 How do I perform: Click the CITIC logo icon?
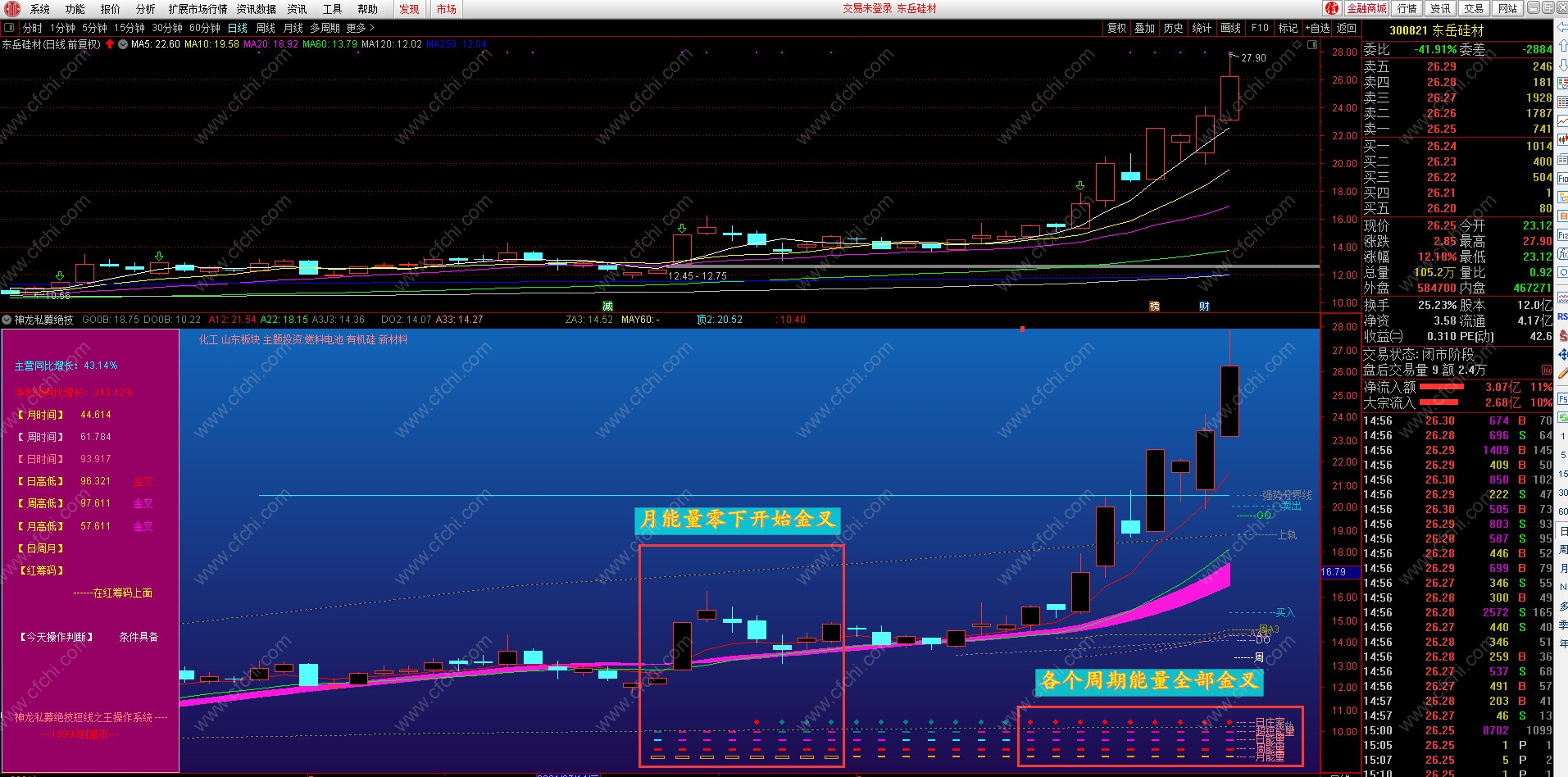click(x=11, y=9)
